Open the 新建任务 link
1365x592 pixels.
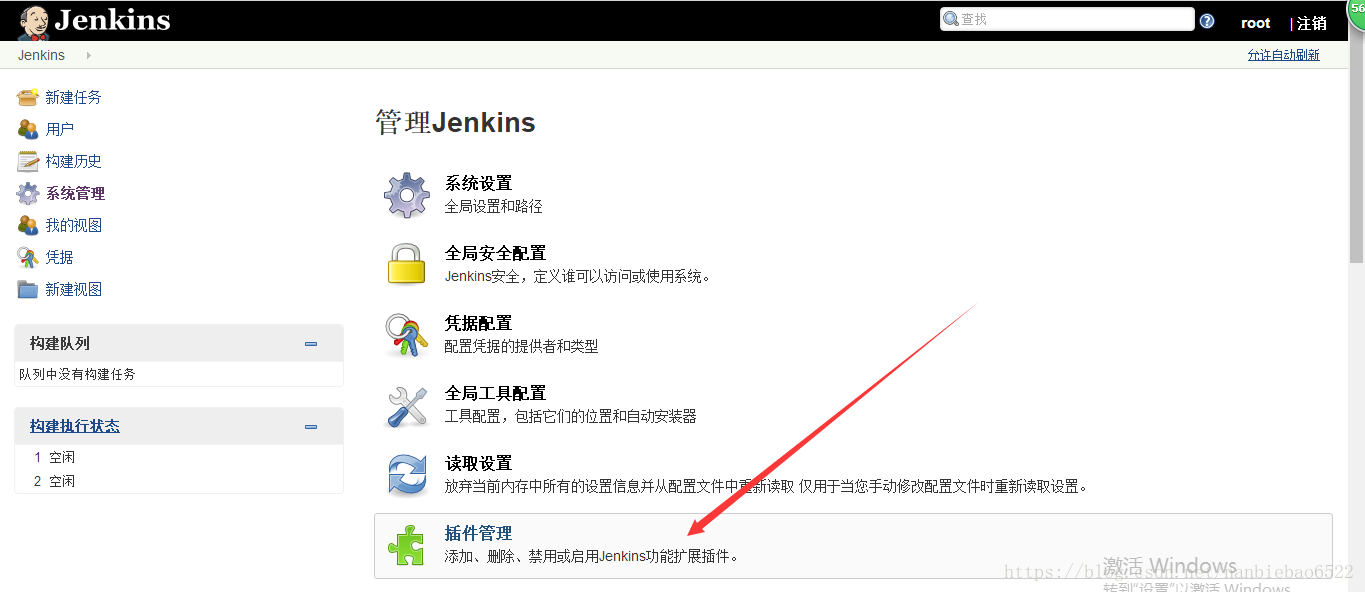coord(73,97)
